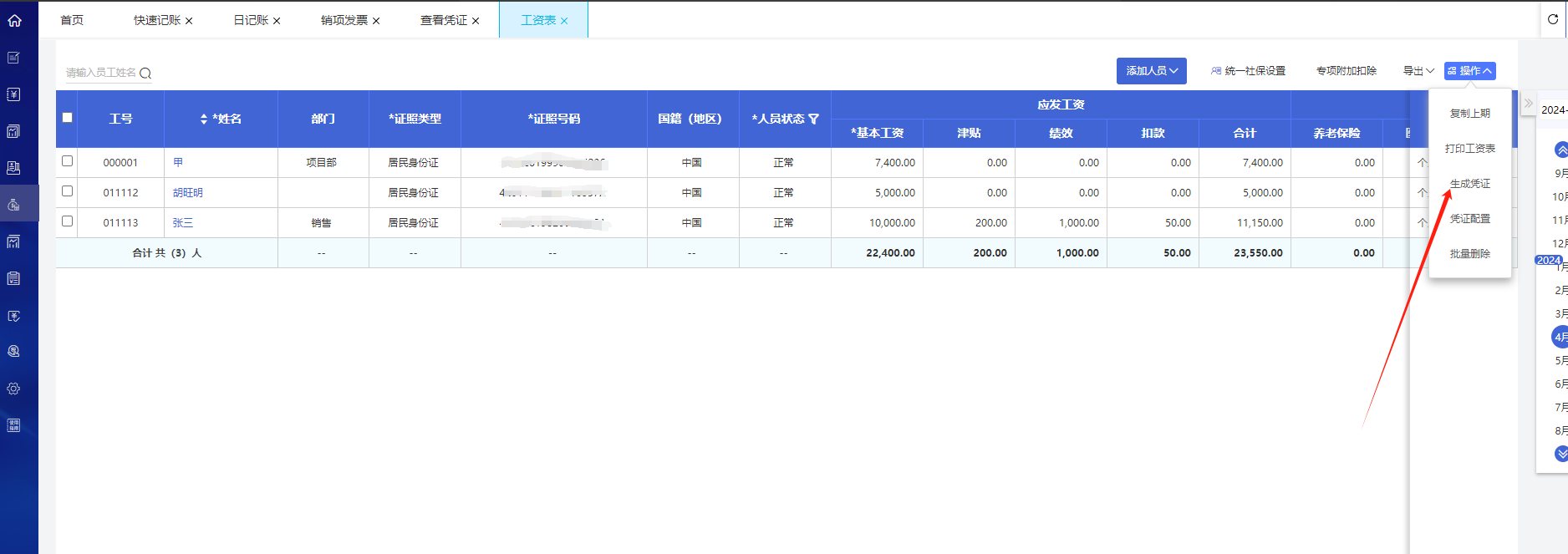
Task: Collapse the period panel with double-chevron
Action: [1529, 104]
